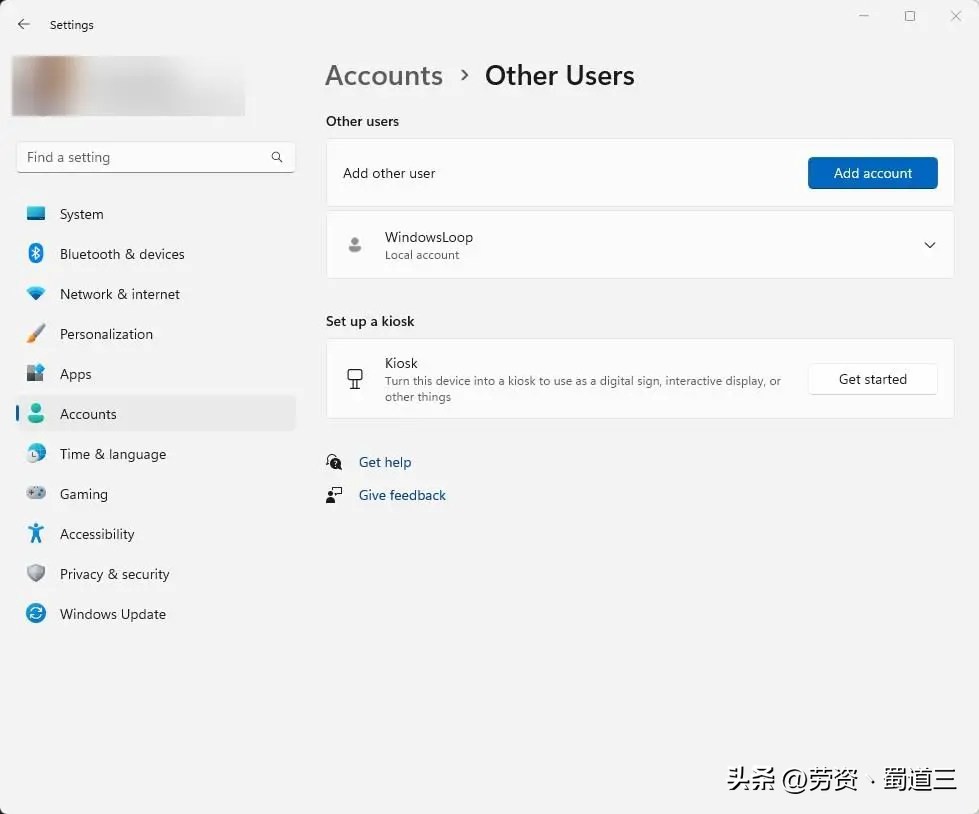Click the Kiosk display icon
Screen dimensions: 979x814
pos(354,379)
